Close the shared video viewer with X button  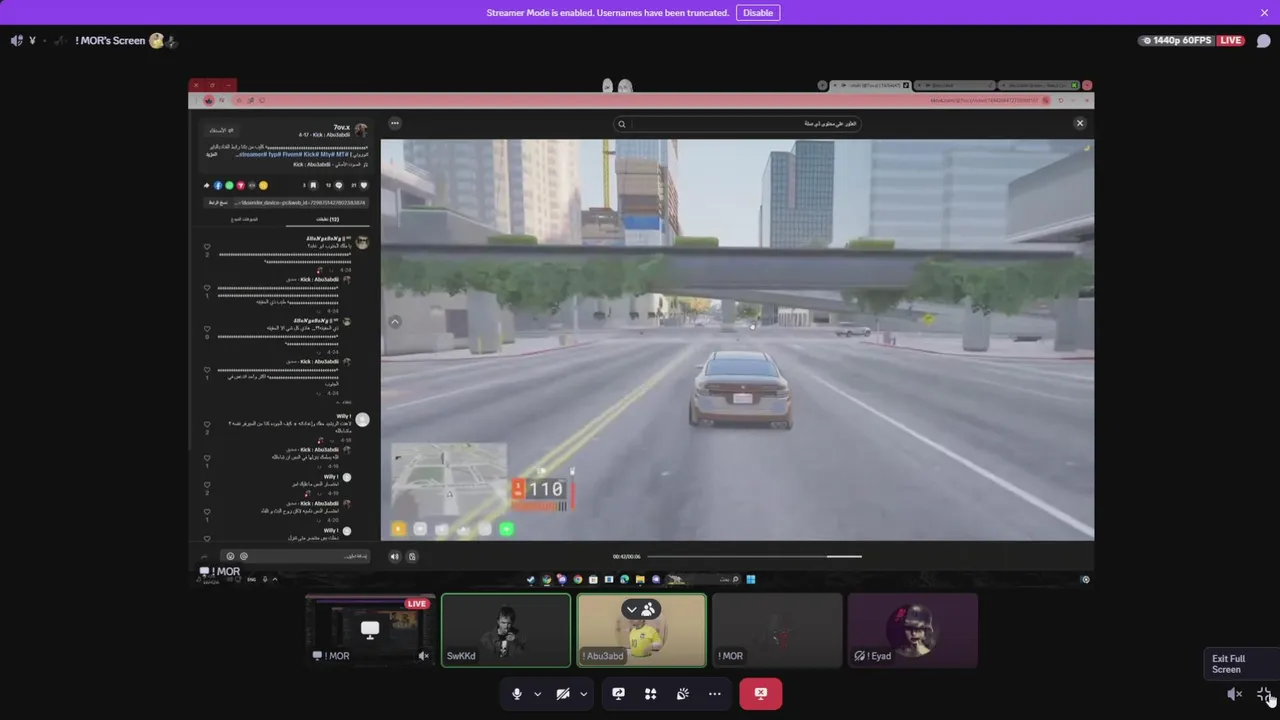(x=1080, y=123)
